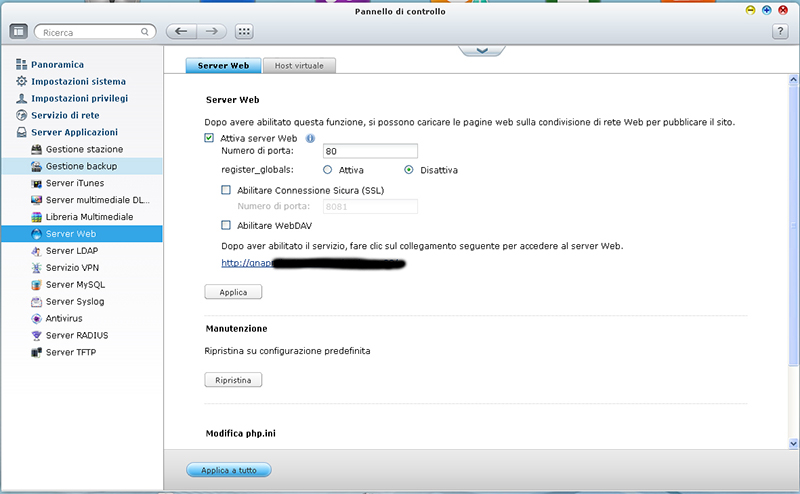Screen dimensions: 800x494
Task: Open the grid view icon in toolbar
Action: (245, 32)
